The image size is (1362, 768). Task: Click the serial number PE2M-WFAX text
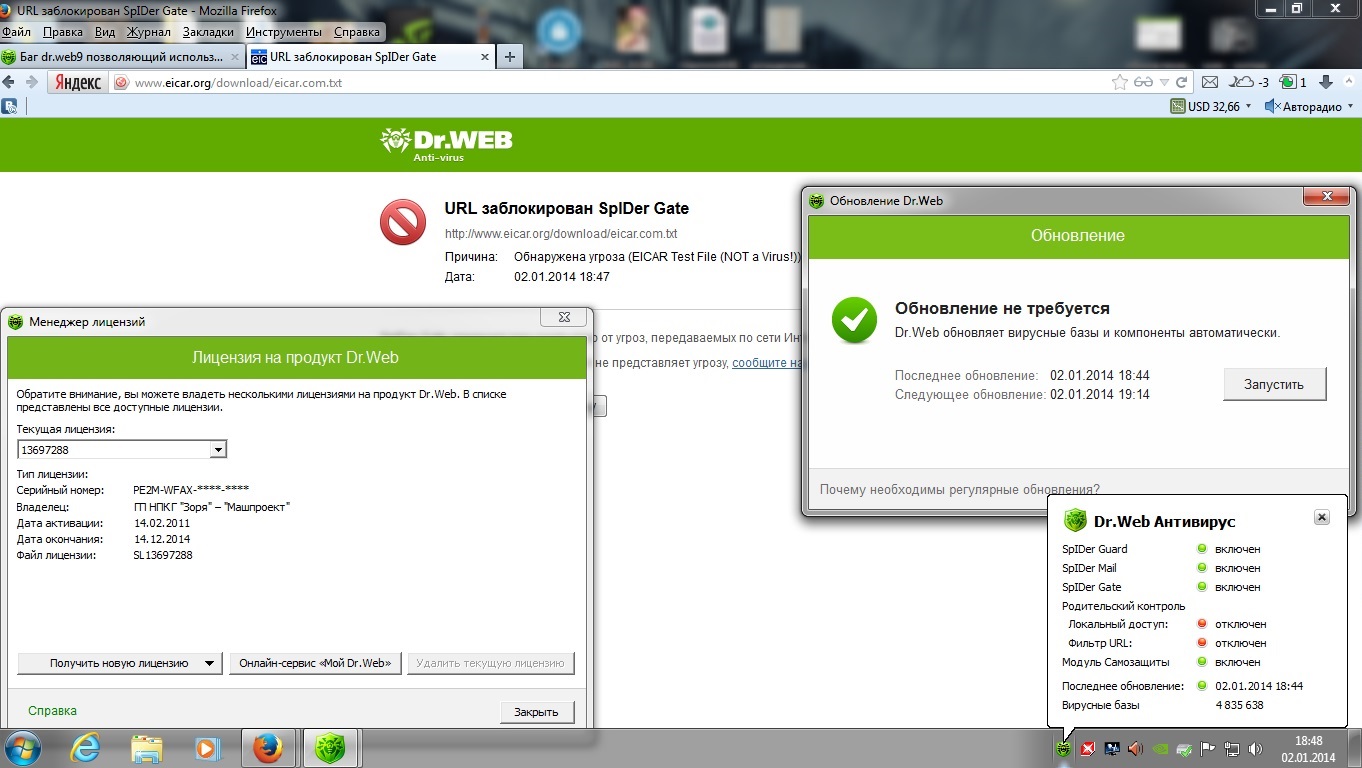coord(191,490)
